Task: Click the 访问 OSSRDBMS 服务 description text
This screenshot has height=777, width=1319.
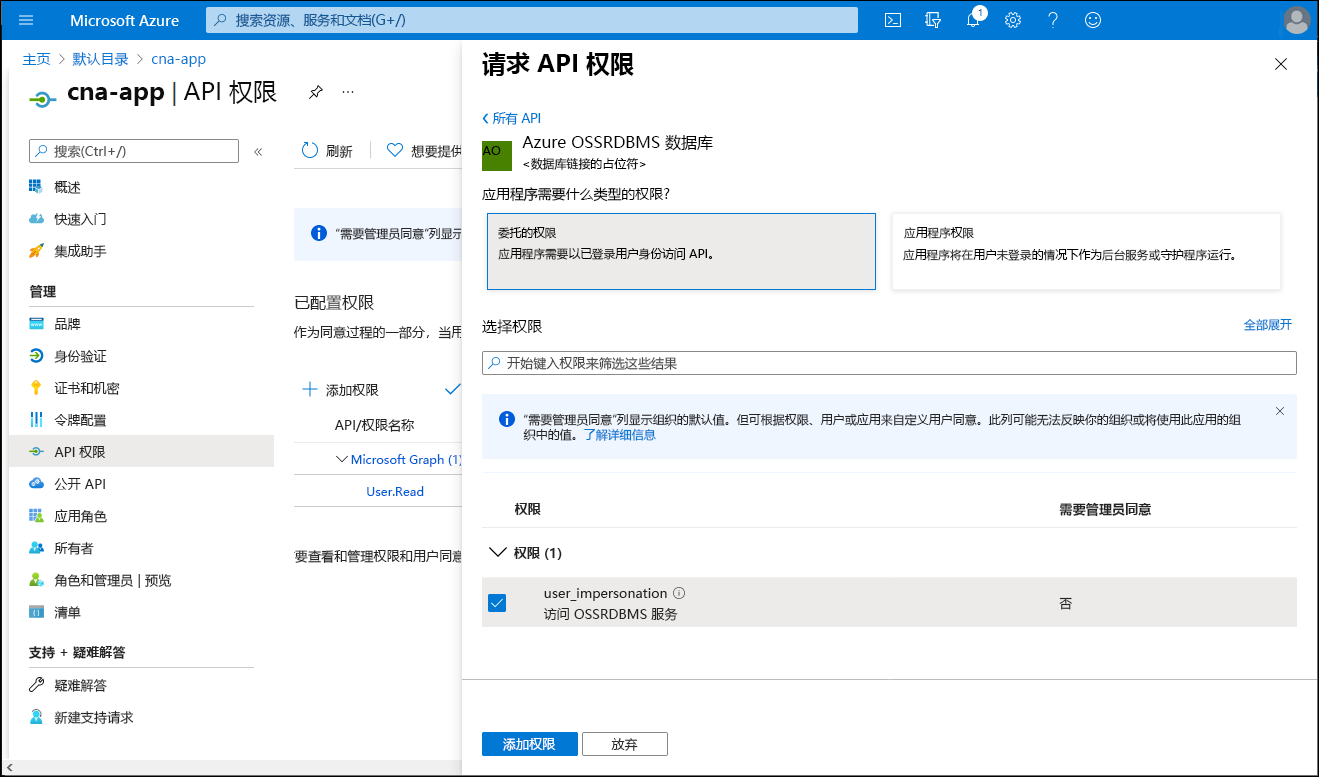Action: [x=611, y=614]
